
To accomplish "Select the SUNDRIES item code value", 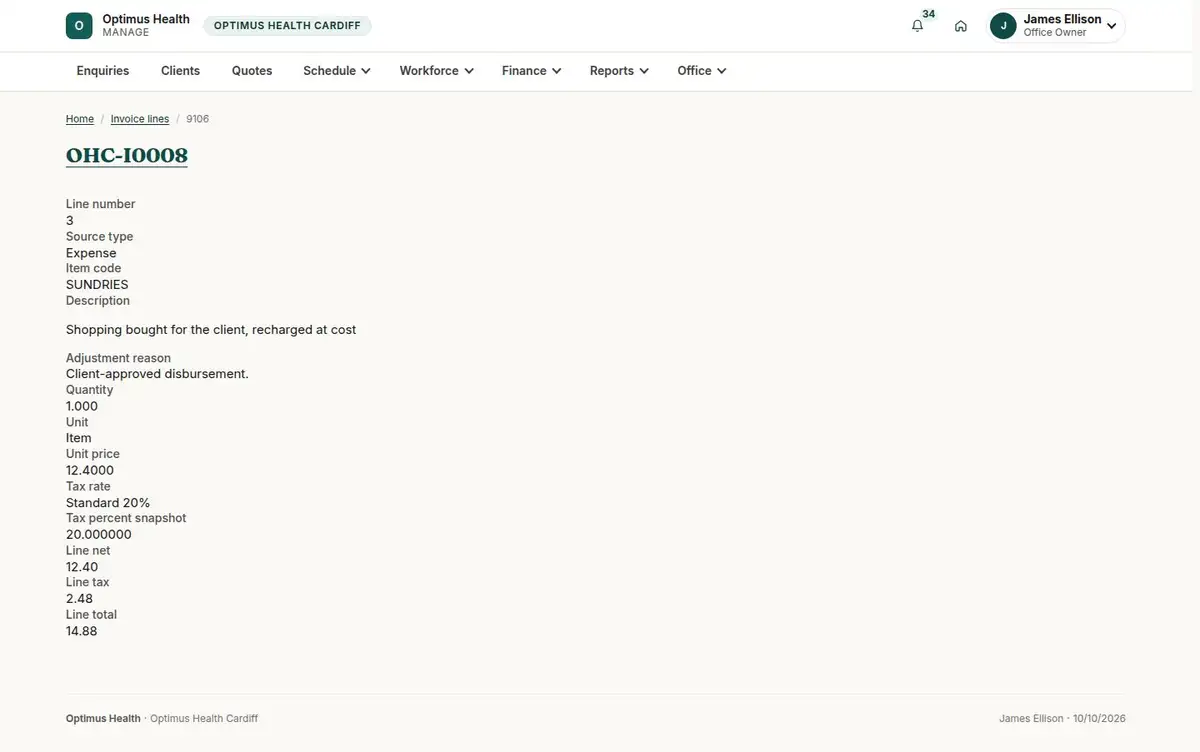I will 97,285.
